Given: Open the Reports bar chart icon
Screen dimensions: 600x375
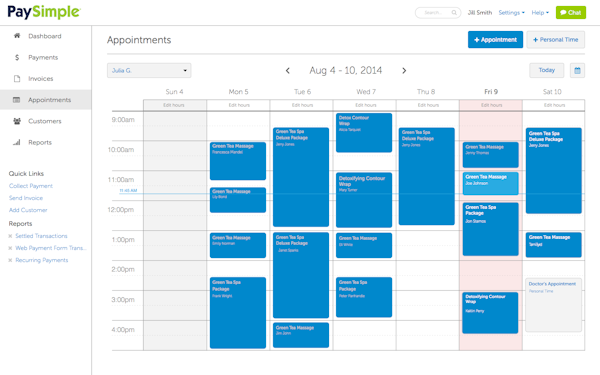Looking at the screenshot, I should 17,142.
